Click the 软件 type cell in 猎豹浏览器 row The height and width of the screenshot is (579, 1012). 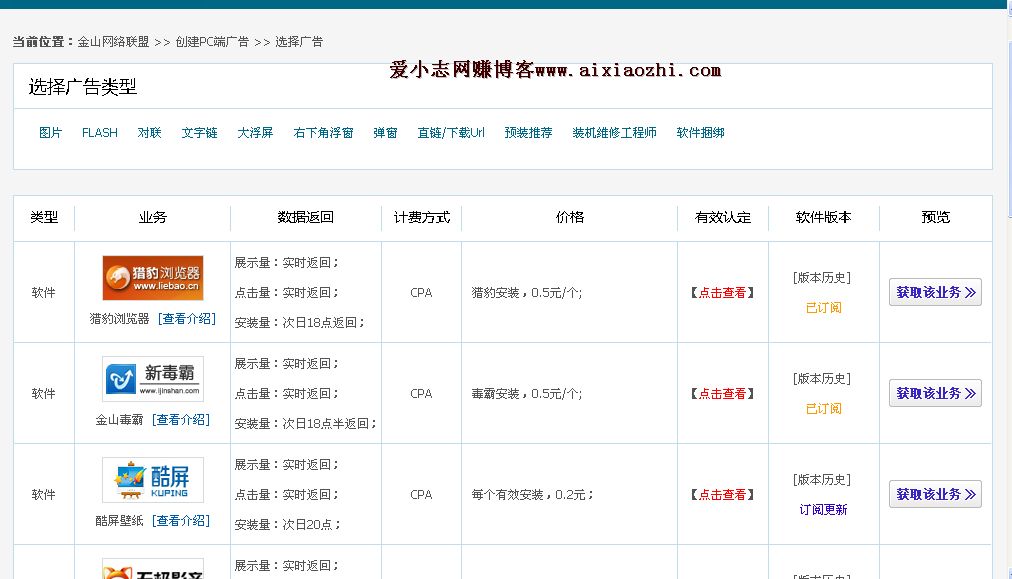43,292
